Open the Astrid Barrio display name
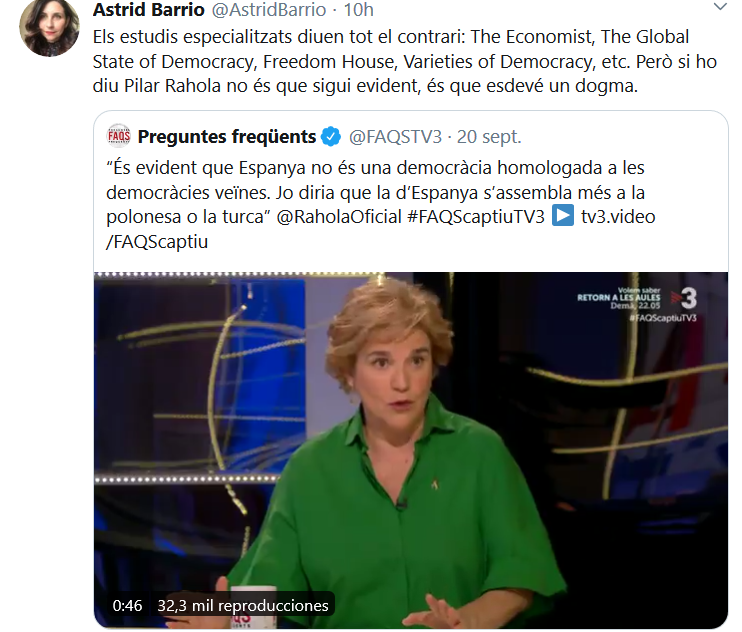Viewport: 742px width, 632px height. coord(149,9)
